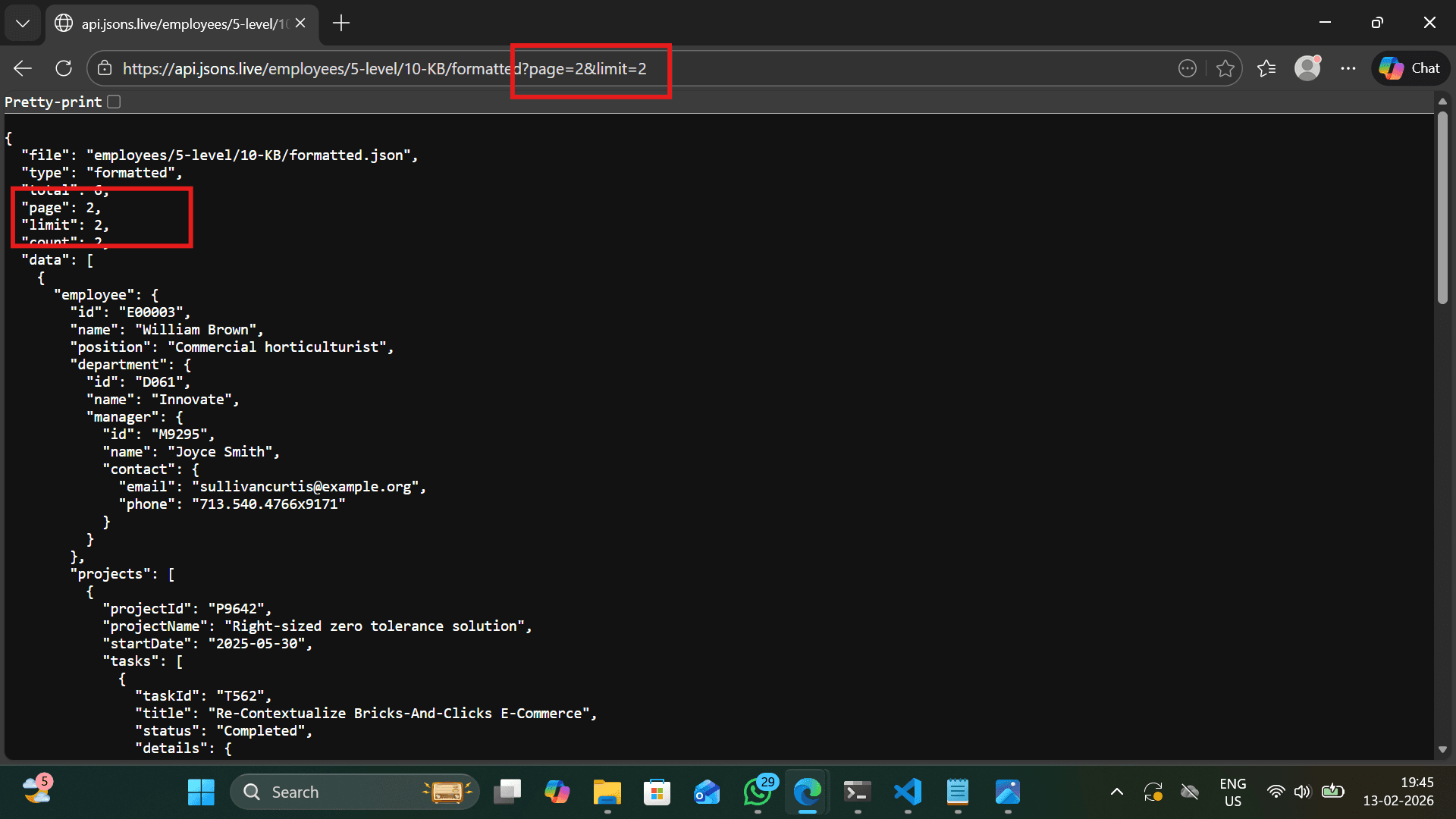Open Copilot Chat button
This screenshot has height=819, width=1456.
tap(1410, 68)
